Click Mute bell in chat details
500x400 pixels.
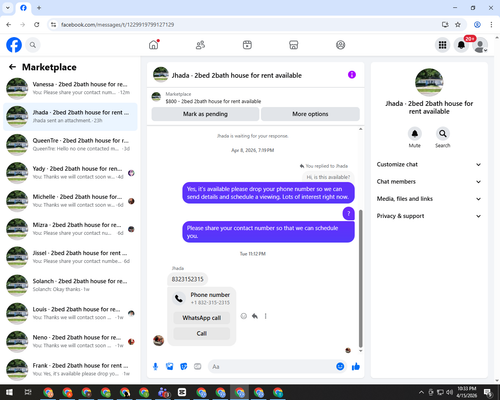[415, 134]
